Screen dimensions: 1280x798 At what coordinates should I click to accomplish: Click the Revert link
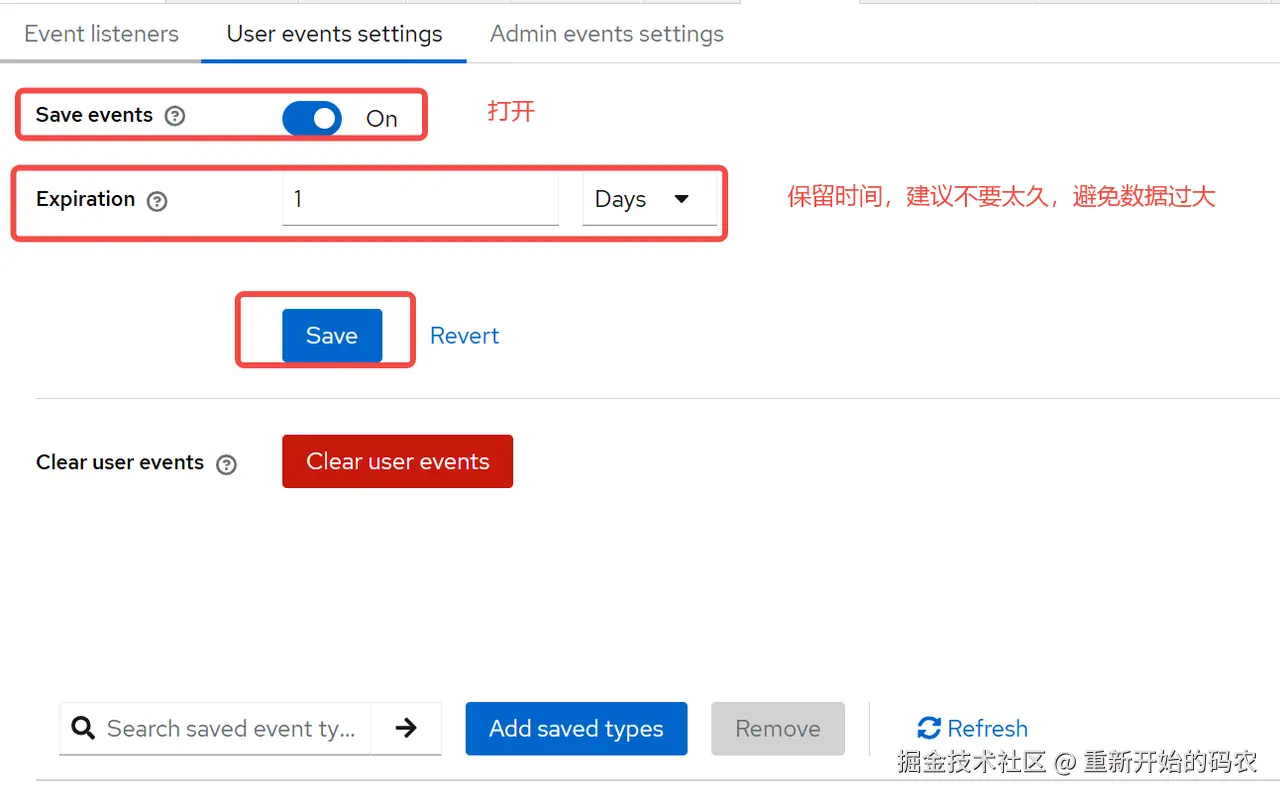pos(464,336)
